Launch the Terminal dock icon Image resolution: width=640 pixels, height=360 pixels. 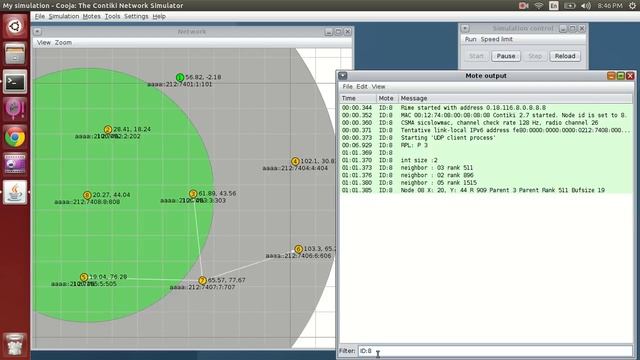pyautogui.click(x=15, y=82)
